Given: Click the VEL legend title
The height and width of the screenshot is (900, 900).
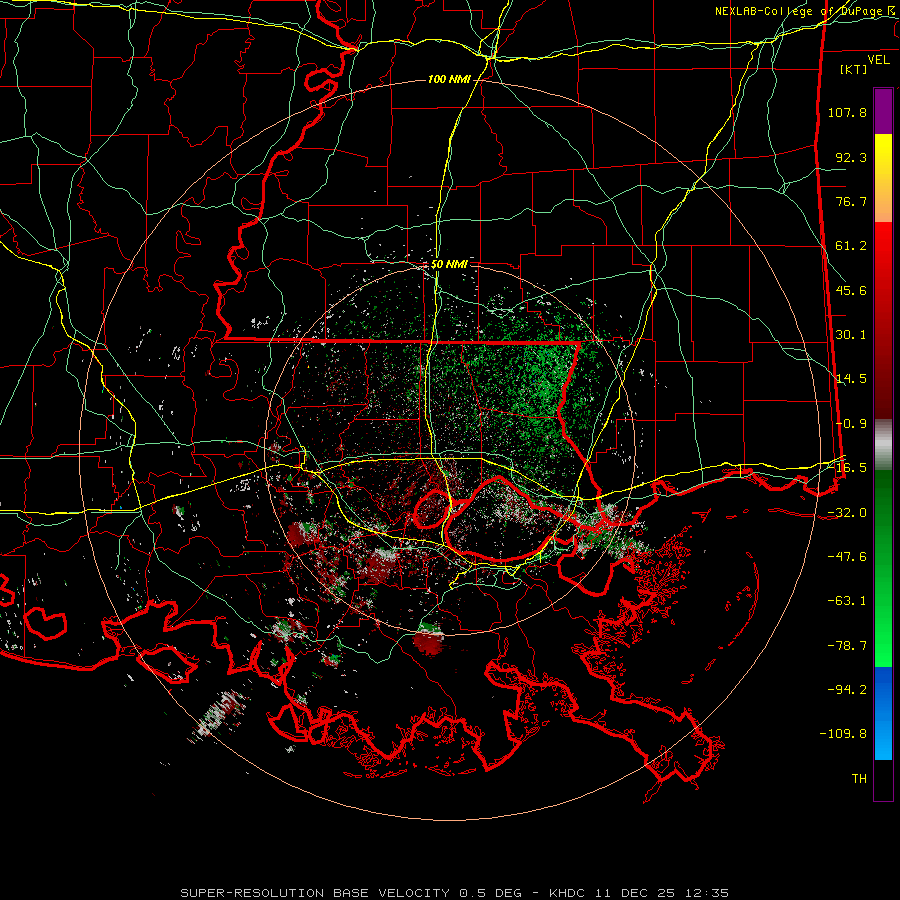Looking at the screenshot, I should tap(878, 59).
